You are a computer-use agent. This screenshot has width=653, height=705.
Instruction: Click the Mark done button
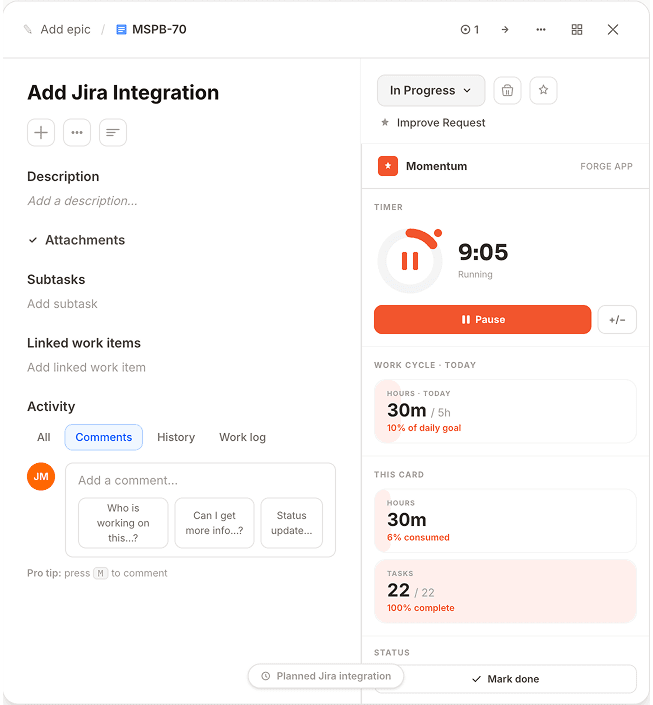click(505, 679)
